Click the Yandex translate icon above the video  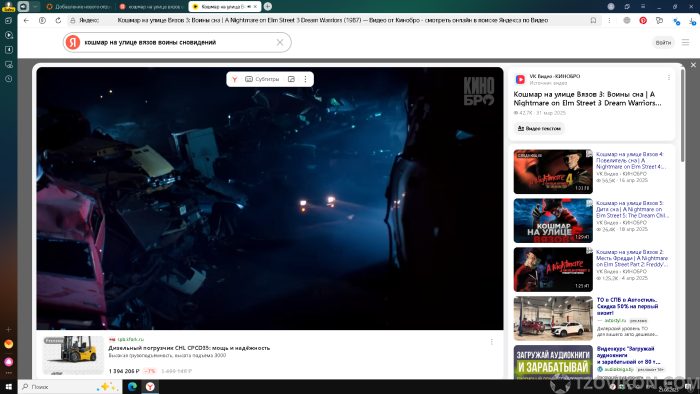tap(234, 79)
